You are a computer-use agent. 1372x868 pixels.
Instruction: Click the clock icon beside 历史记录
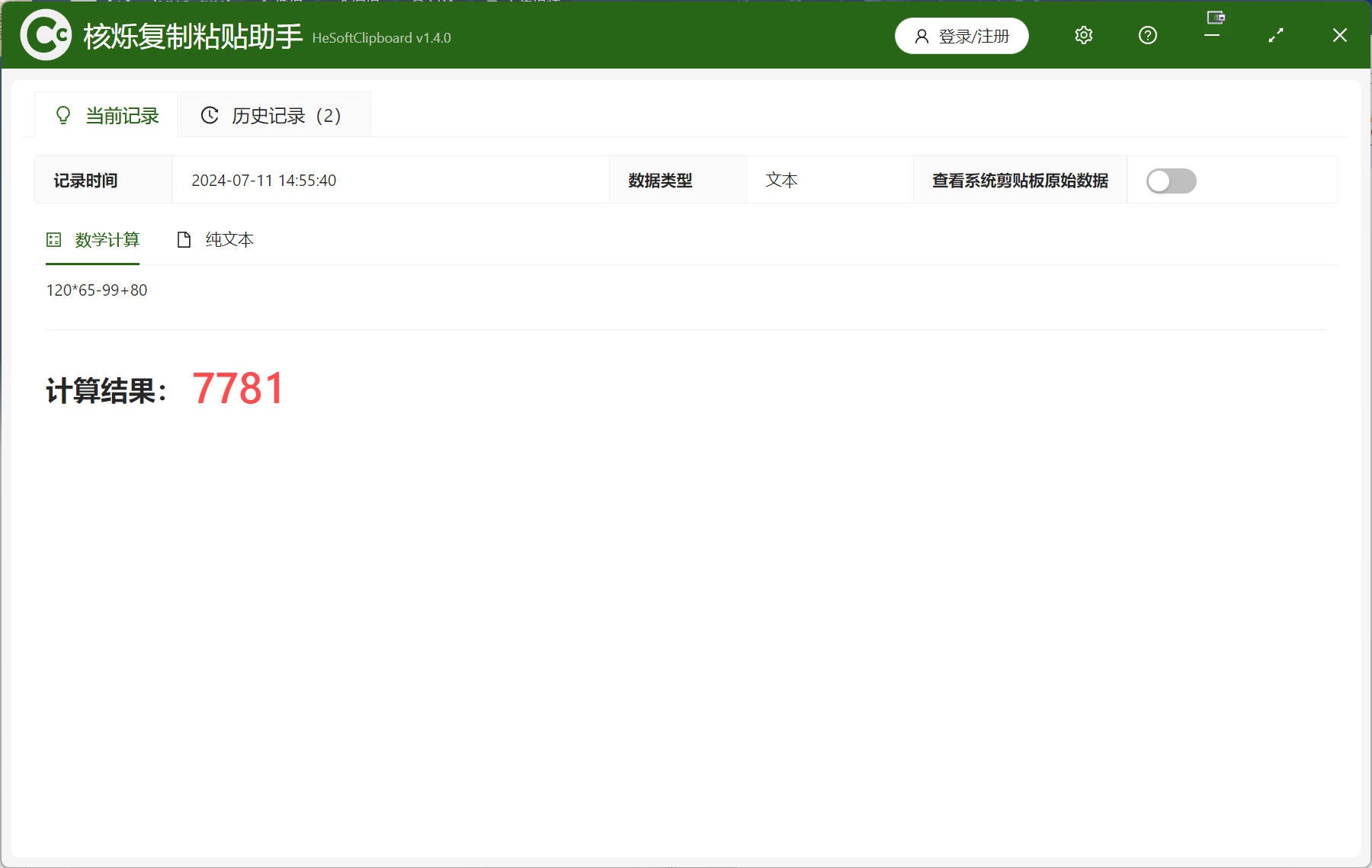tap(210, 115)
